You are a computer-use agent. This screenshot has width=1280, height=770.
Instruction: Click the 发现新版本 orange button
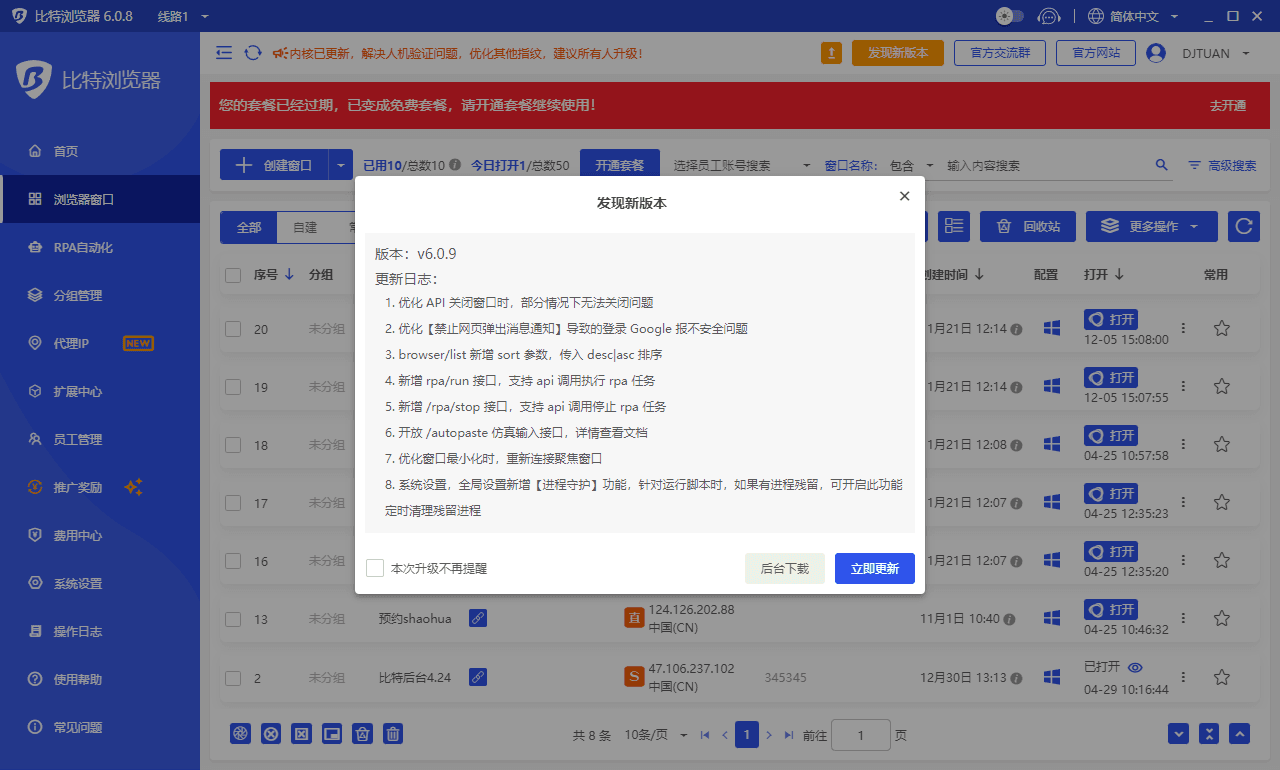point(898,53)
